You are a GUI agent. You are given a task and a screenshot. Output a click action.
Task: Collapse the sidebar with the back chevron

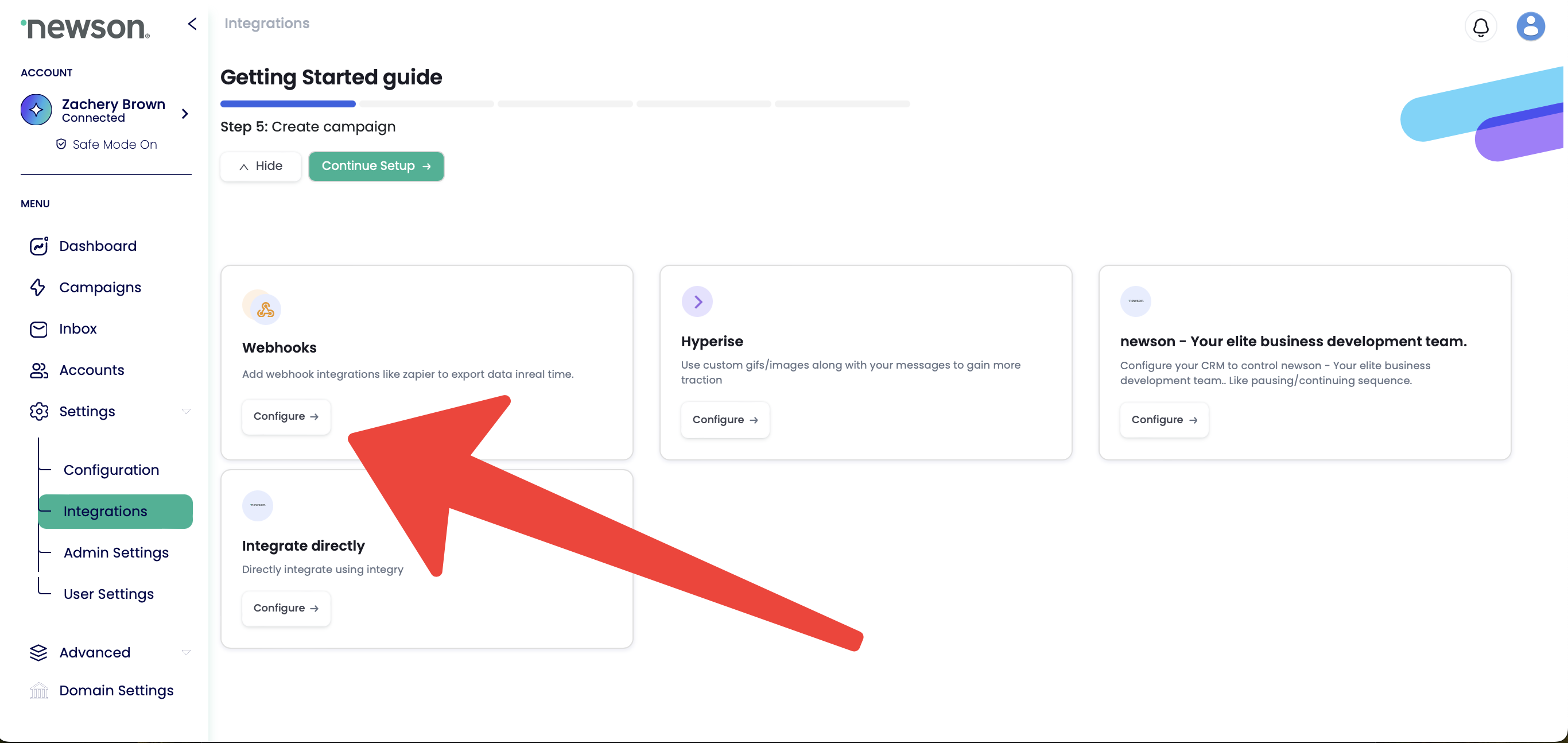point(192,24)
